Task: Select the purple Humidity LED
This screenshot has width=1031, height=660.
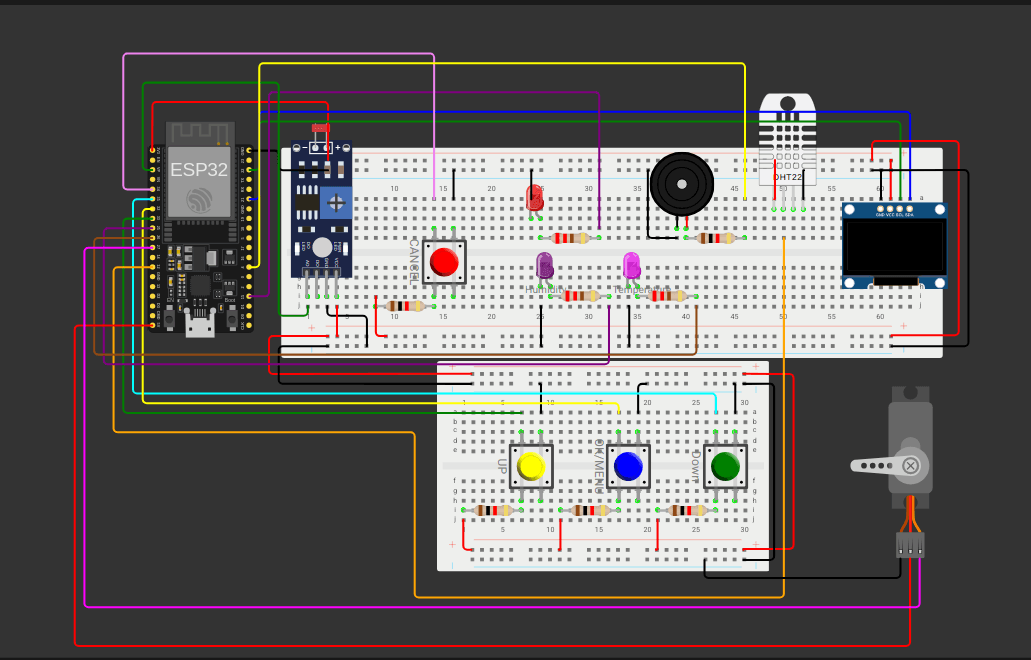Action: (545, 265)
